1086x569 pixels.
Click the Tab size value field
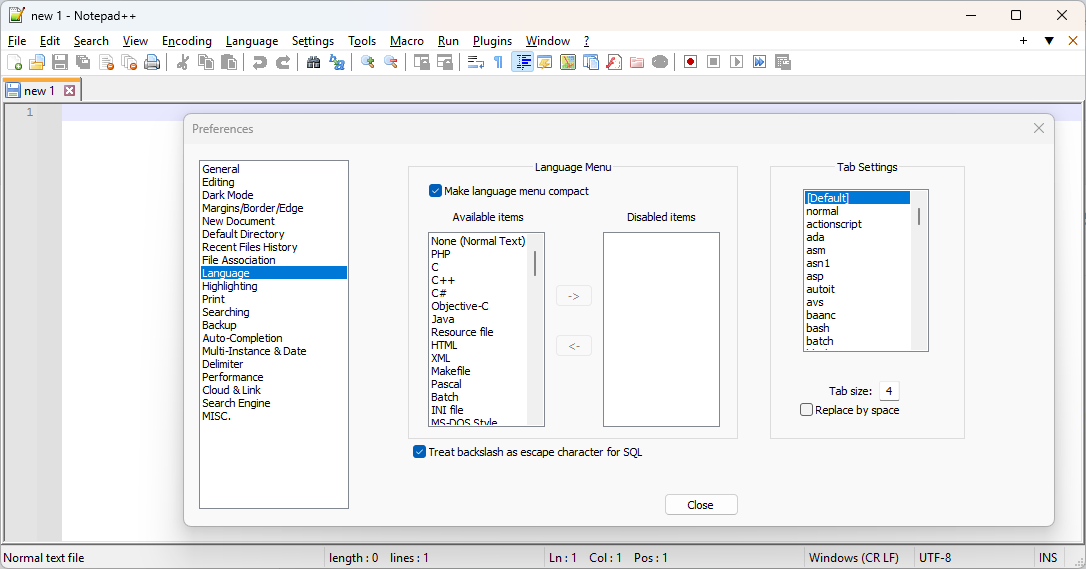(x=889, y=391)
